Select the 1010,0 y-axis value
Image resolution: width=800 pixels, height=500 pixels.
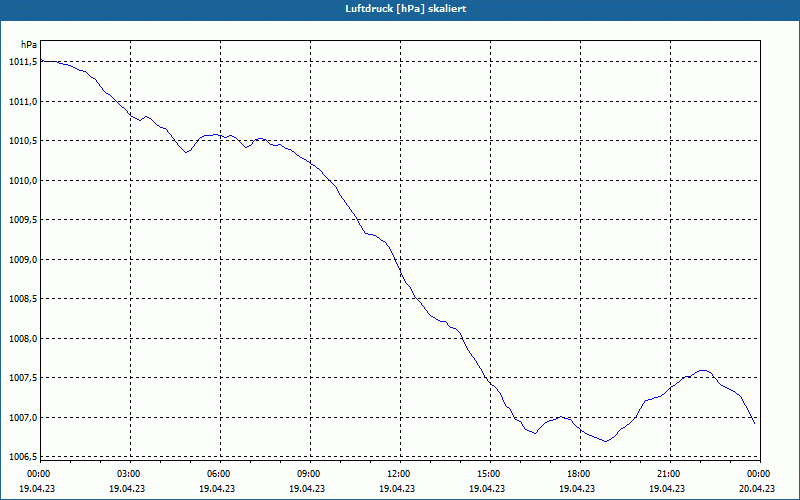pos(23,181)
